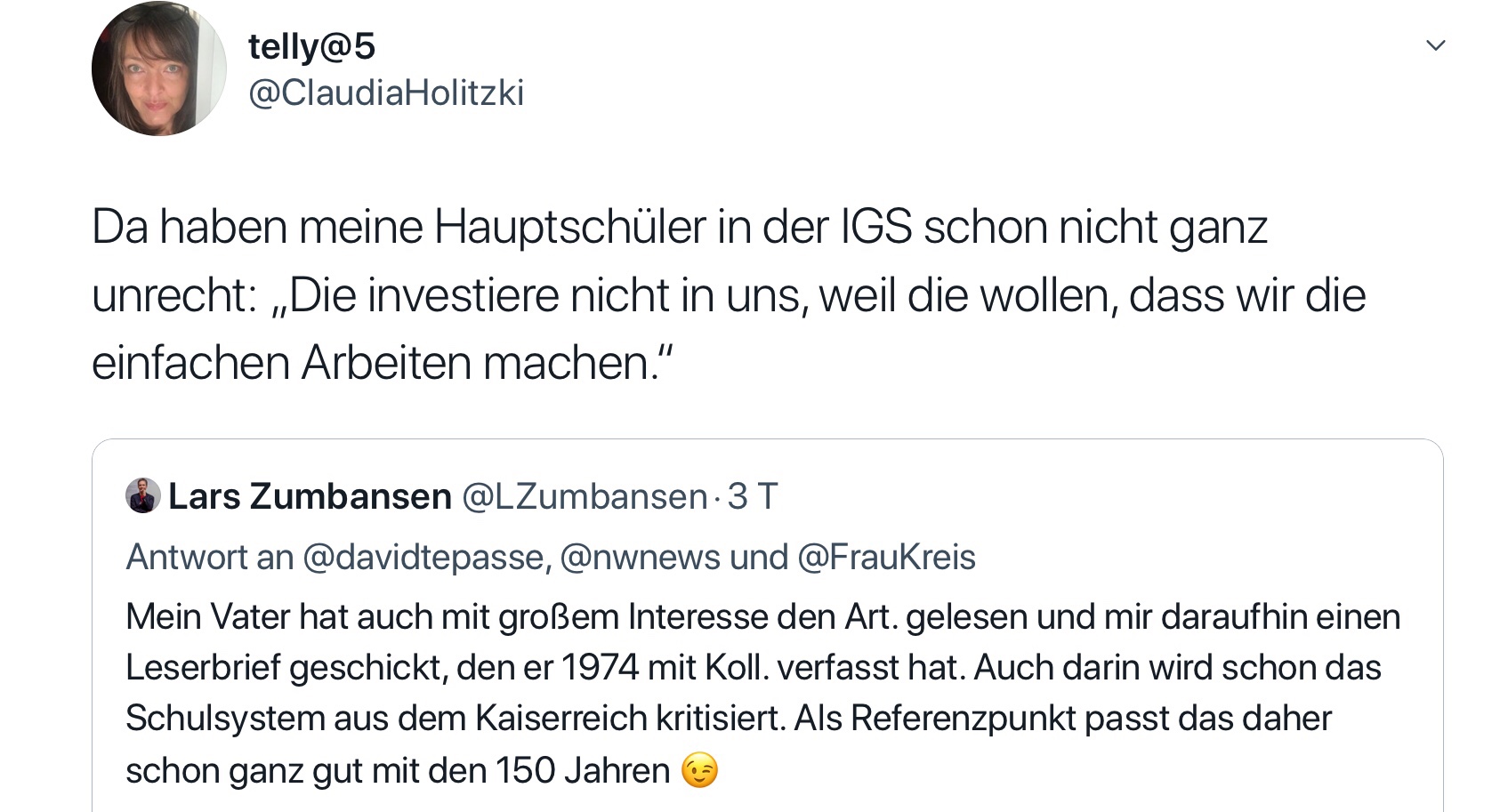This screenshot has height=812, width=1508.
Task: Expand the tweet options chevron
Action: click(1435, 45)
